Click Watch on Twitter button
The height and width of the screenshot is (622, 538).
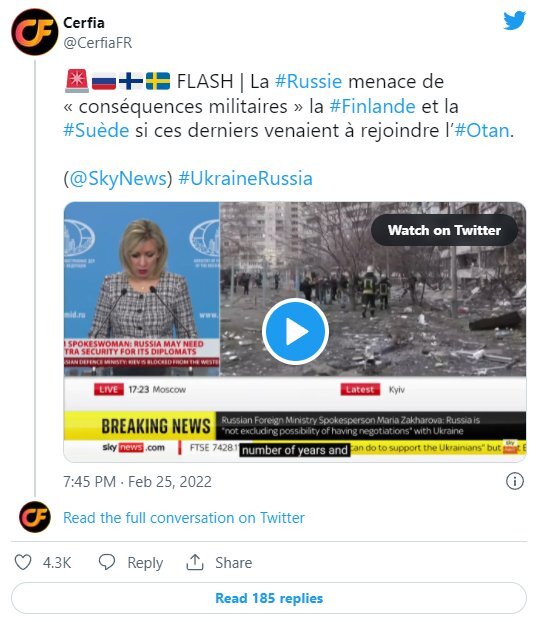point(444,230)
